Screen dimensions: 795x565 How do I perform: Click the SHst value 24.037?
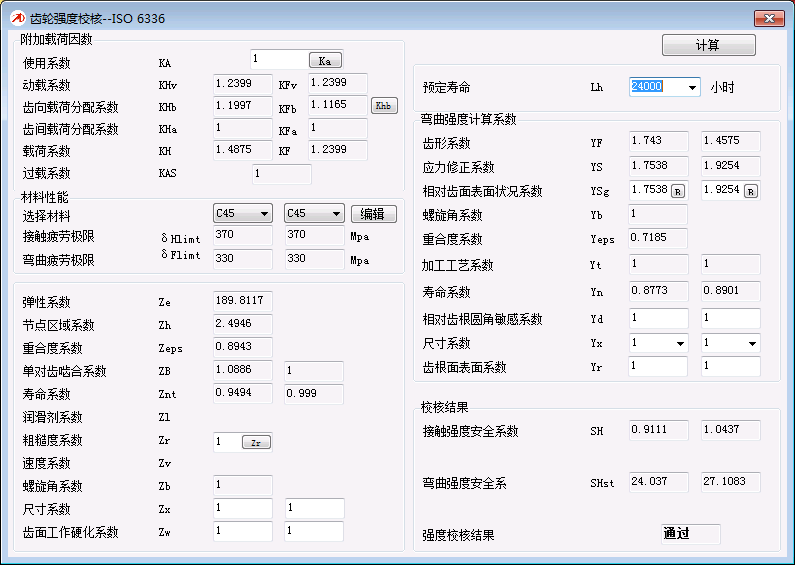coord(659,482)
